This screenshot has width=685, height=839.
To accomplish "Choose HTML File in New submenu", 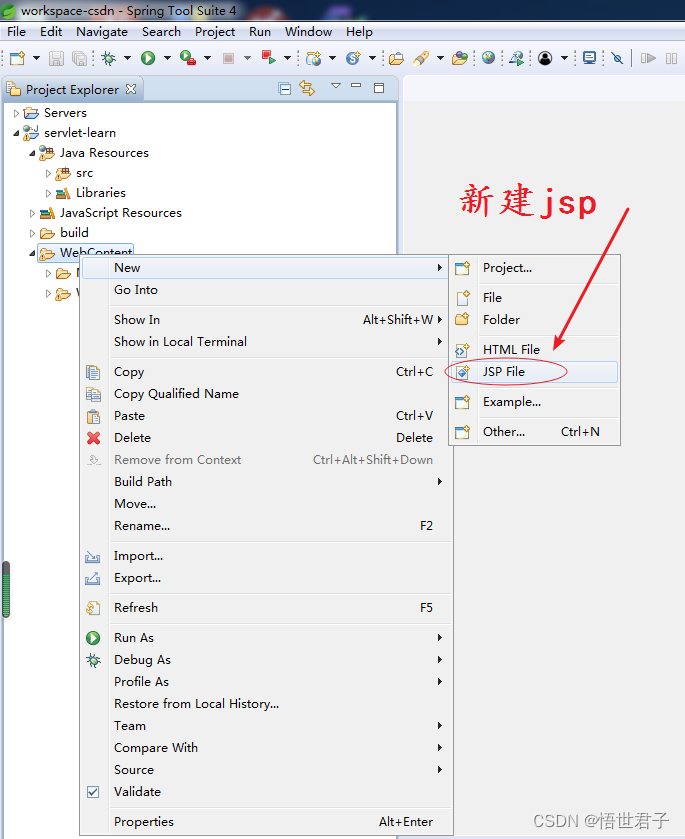I will pos(534,350).
